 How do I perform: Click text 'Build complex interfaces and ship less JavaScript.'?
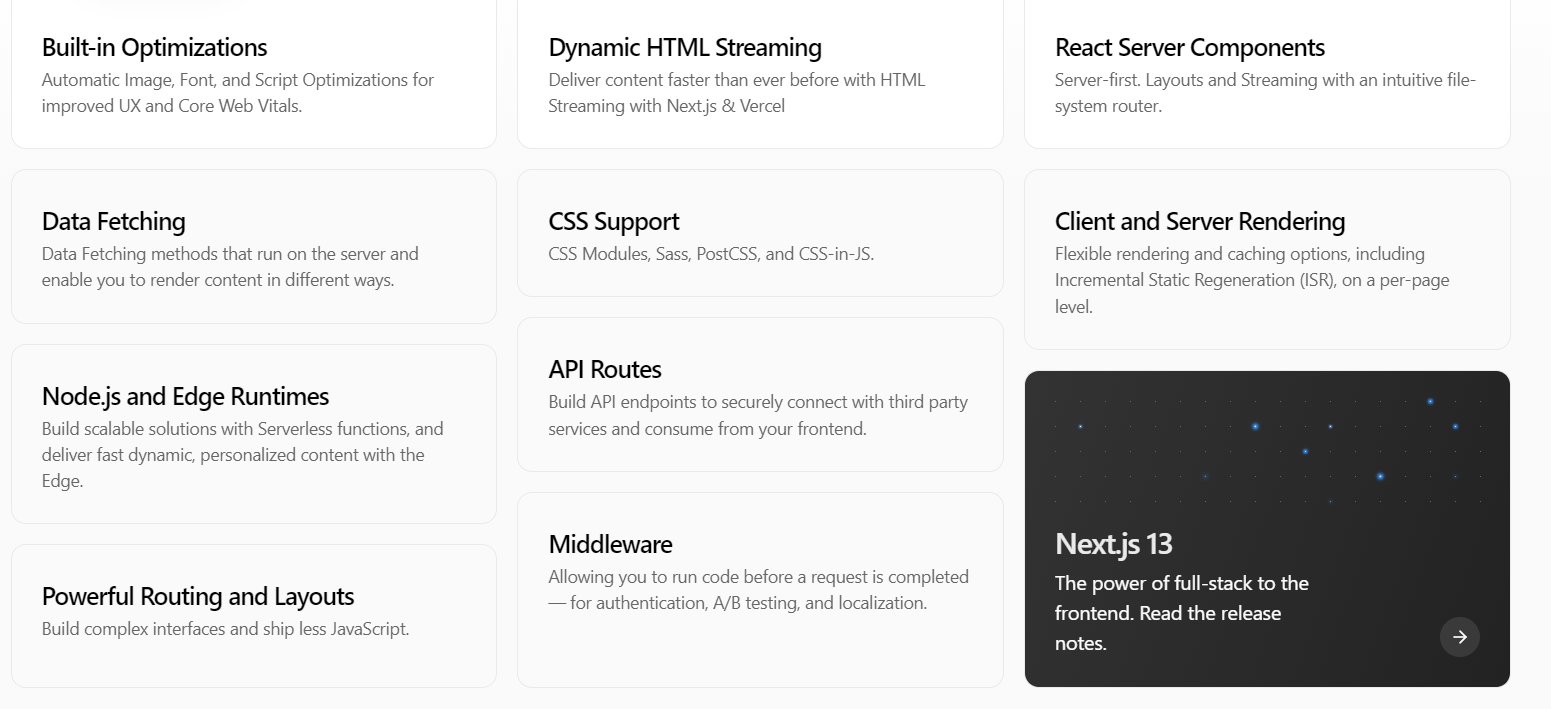[x=226, y=629]
